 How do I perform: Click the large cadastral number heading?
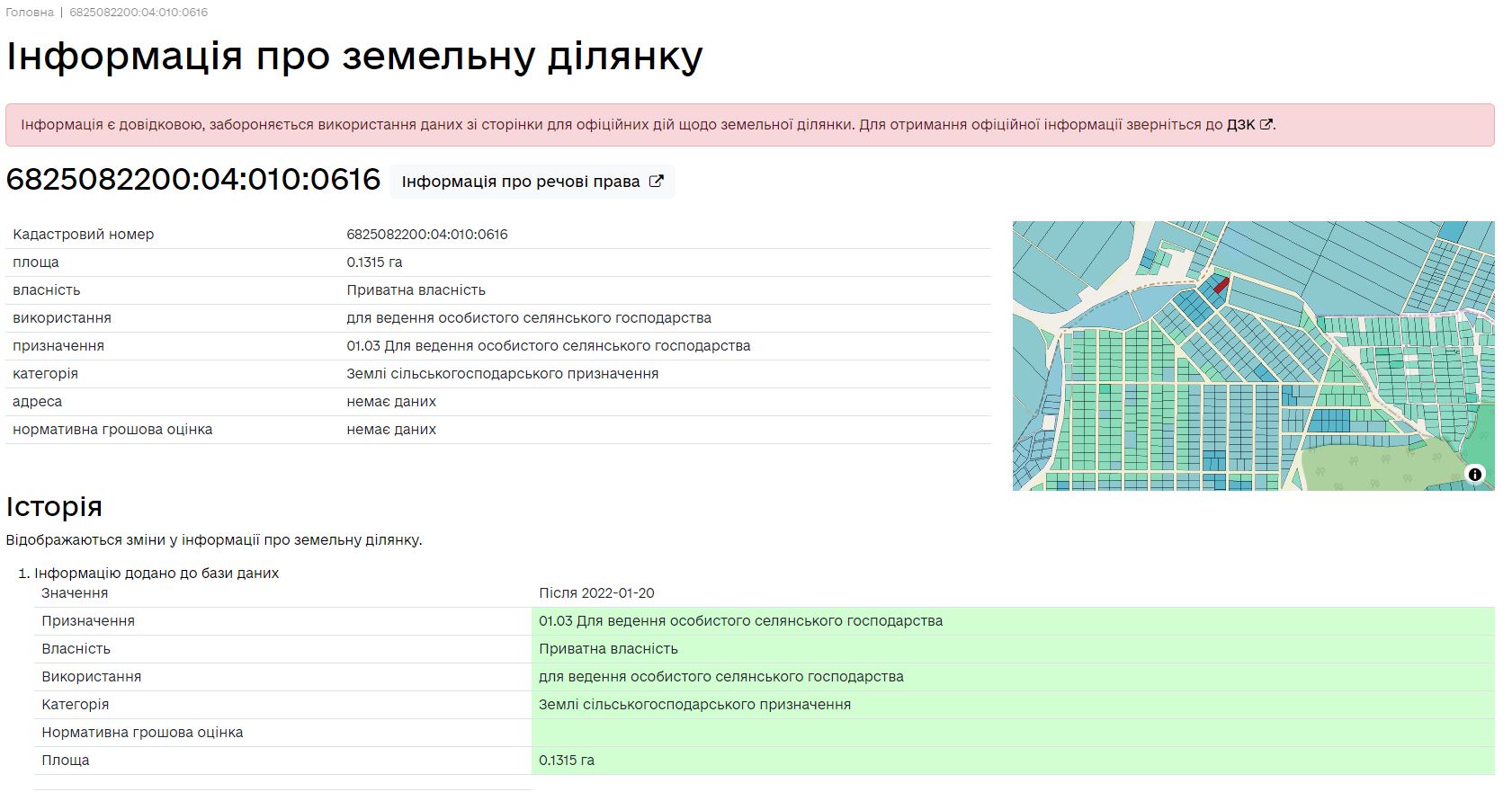(x=193, y=179)
